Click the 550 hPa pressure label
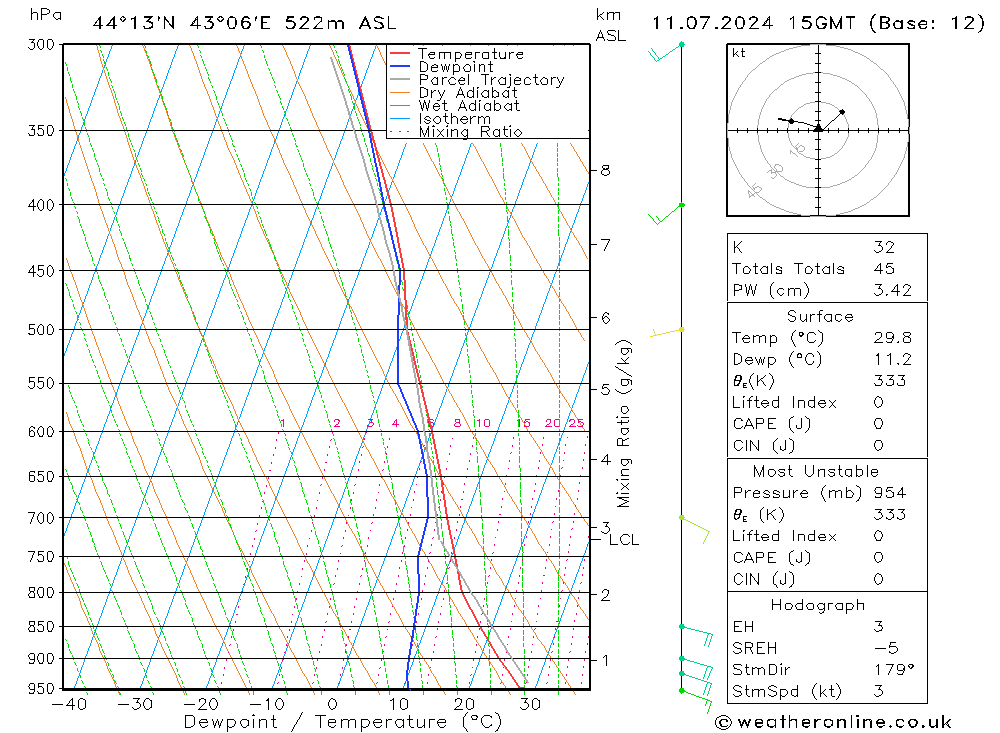1000x733 pixels. (41, 383)
